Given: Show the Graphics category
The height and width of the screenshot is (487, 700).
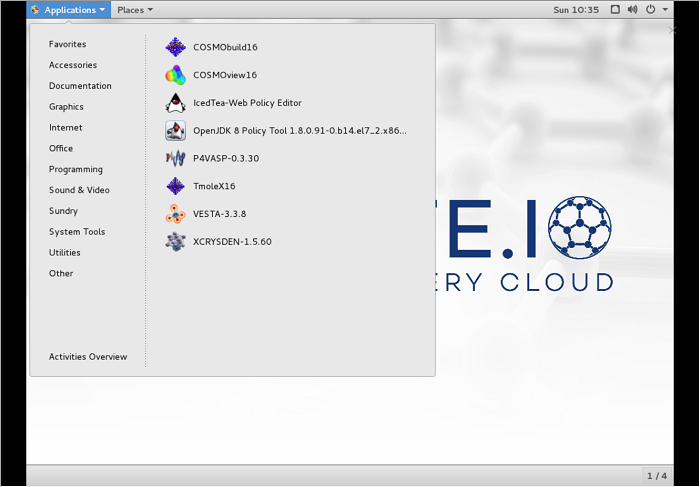Looking at the screenshot, I should [x=66, y=107].
